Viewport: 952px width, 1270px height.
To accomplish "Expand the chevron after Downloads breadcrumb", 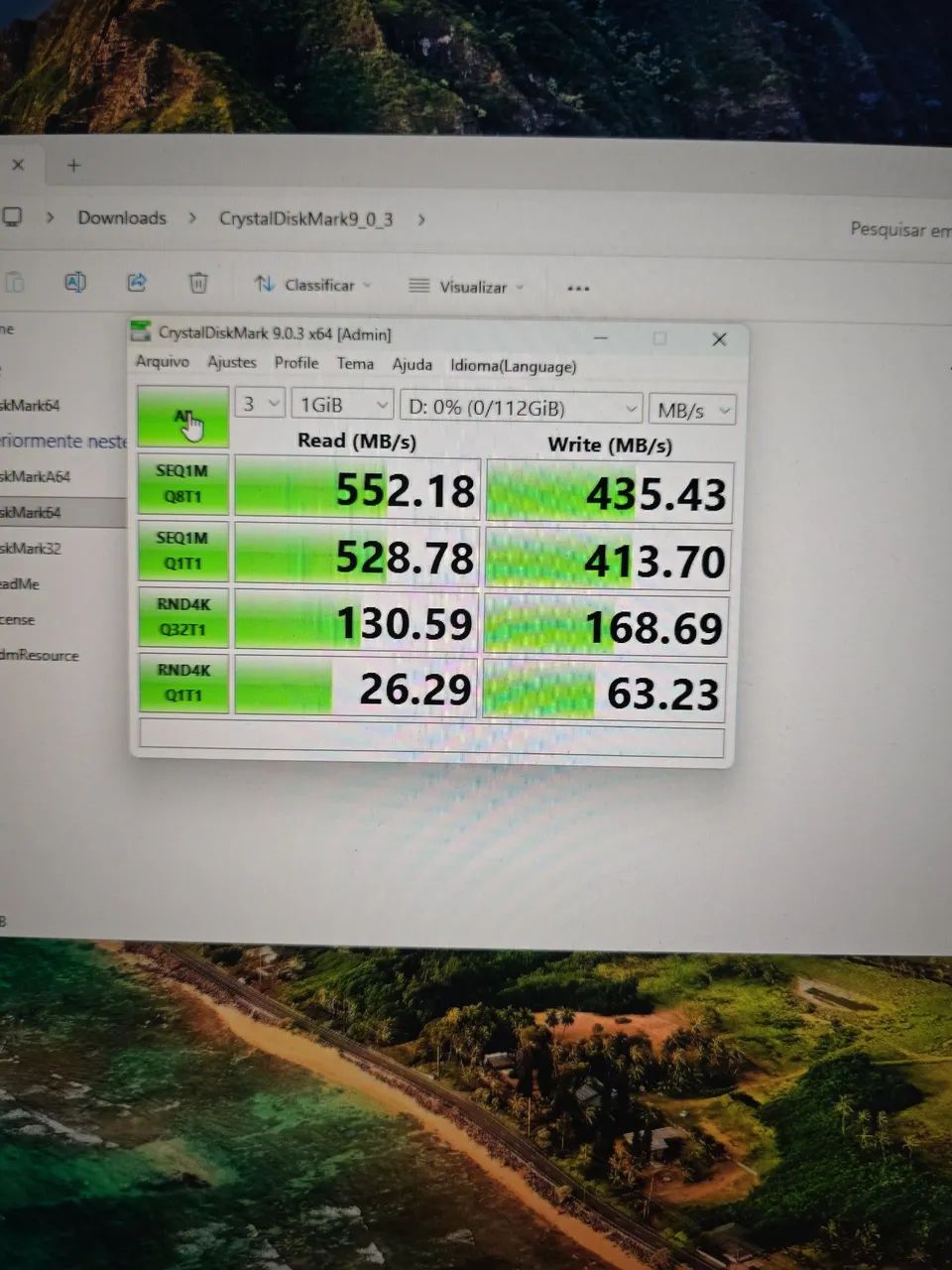I will click(x=192, y=218).
